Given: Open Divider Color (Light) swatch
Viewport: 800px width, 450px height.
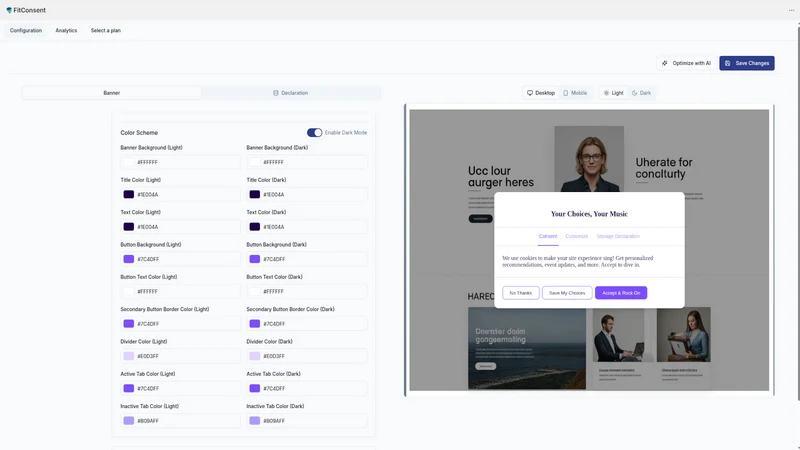Looking at the screenshot, I should (129, 356).
